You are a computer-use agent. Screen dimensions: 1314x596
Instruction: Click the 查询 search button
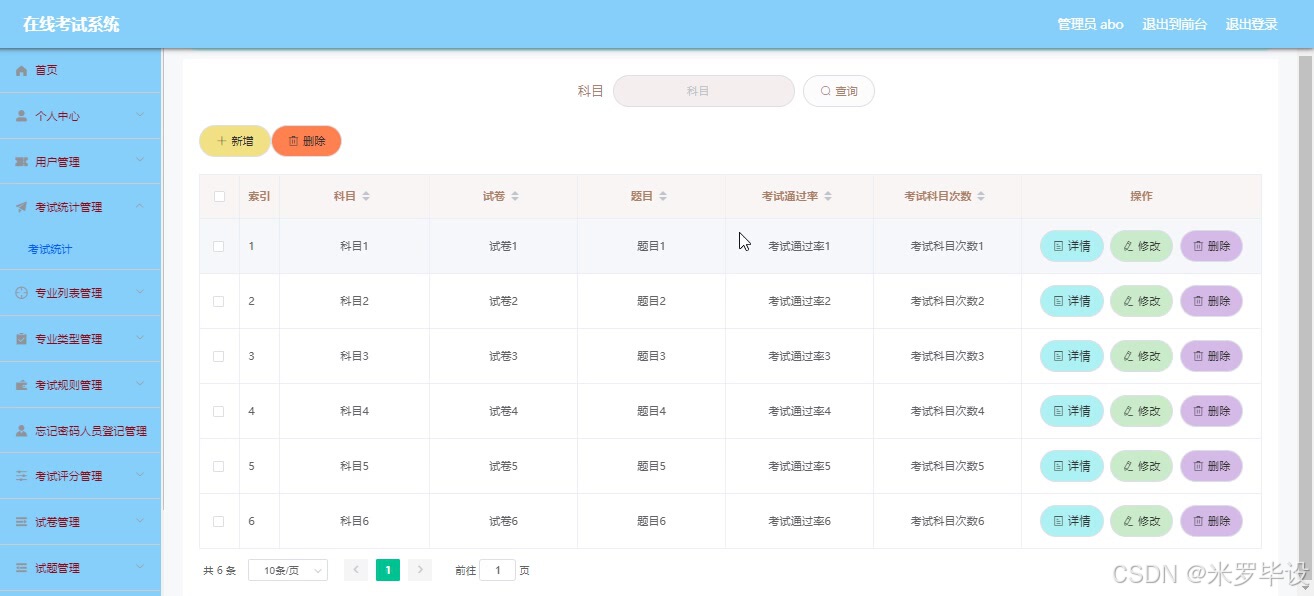tap(839, 91)
